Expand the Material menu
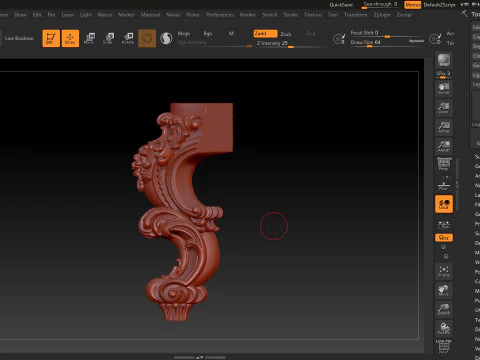Screen dimensions: 480x360 [150, 15]
